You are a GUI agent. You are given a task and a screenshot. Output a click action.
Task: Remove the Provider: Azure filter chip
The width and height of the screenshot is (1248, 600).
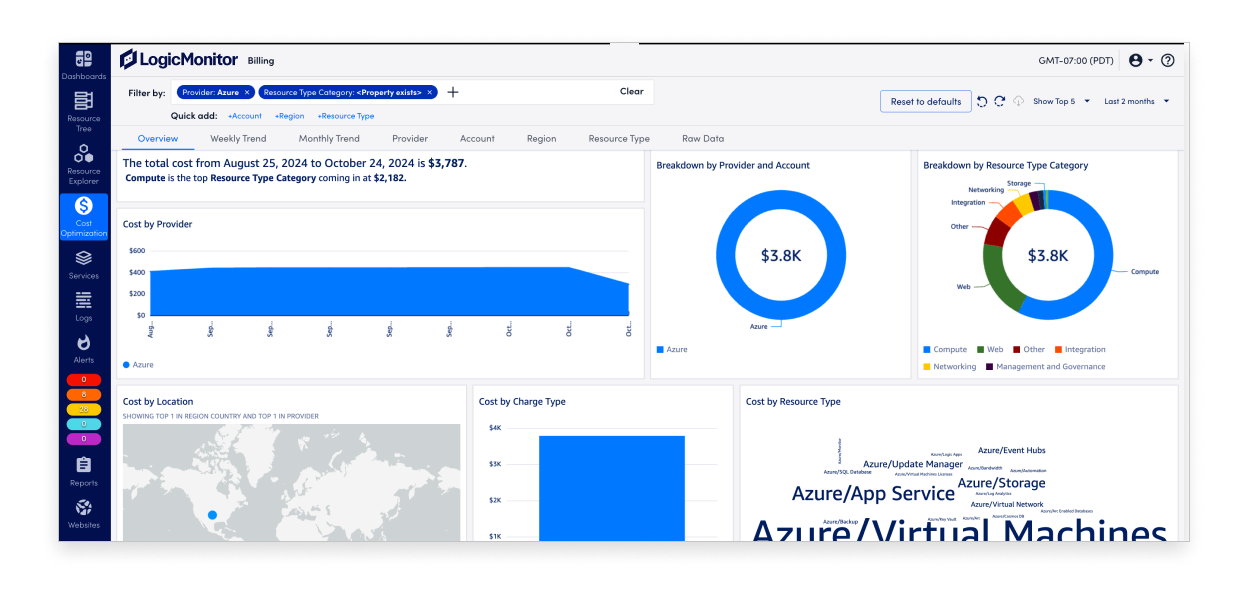pos(247,91)
